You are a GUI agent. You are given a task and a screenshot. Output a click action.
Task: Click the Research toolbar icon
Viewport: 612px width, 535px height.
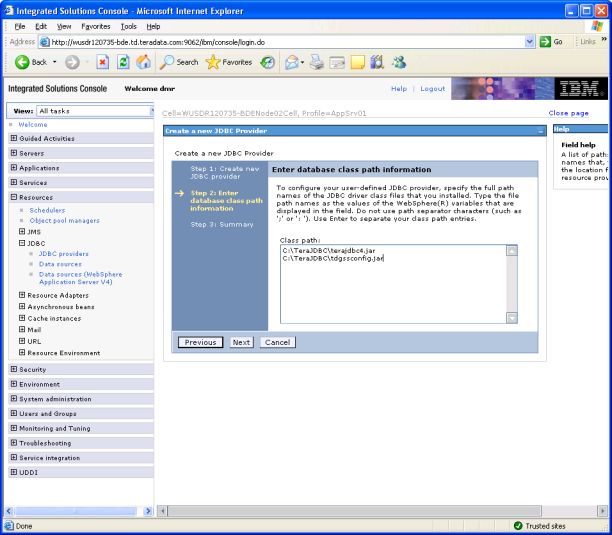377,62
